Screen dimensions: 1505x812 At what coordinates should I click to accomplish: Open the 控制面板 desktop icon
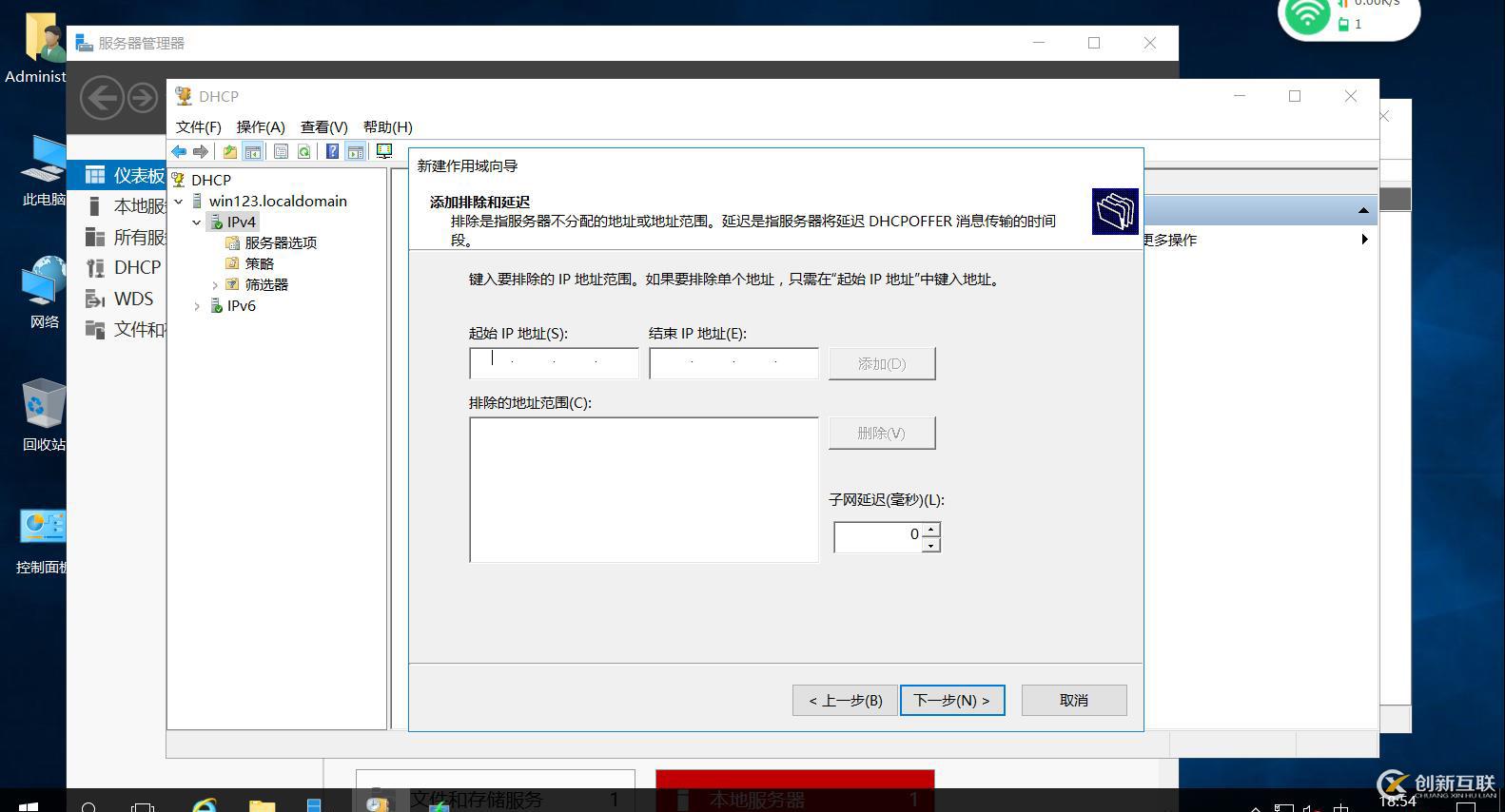click(x=42, y=542)
